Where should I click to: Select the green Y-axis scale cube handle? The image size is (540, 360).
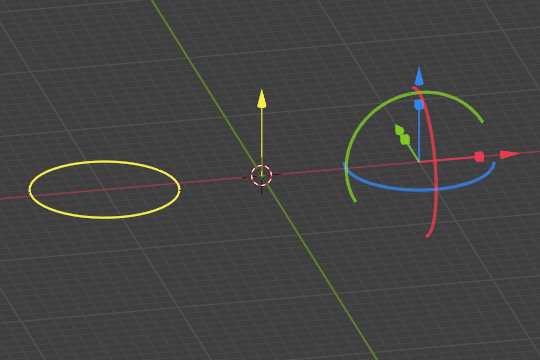(x=405, y=140)
